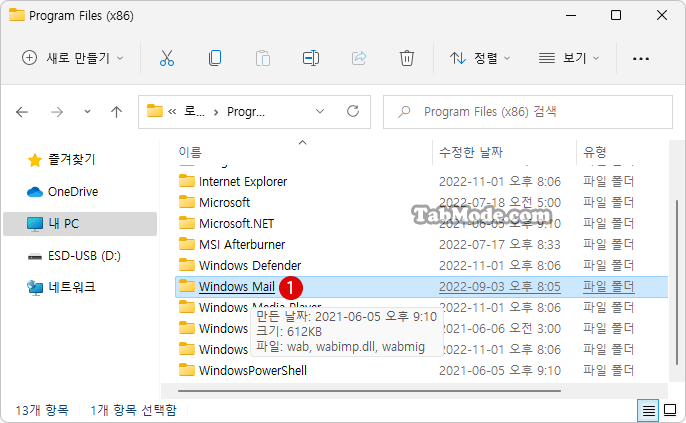
Task: Click the 1개 항목 선택함 status text
Action: pyautogui.click(x=133, y=410)
